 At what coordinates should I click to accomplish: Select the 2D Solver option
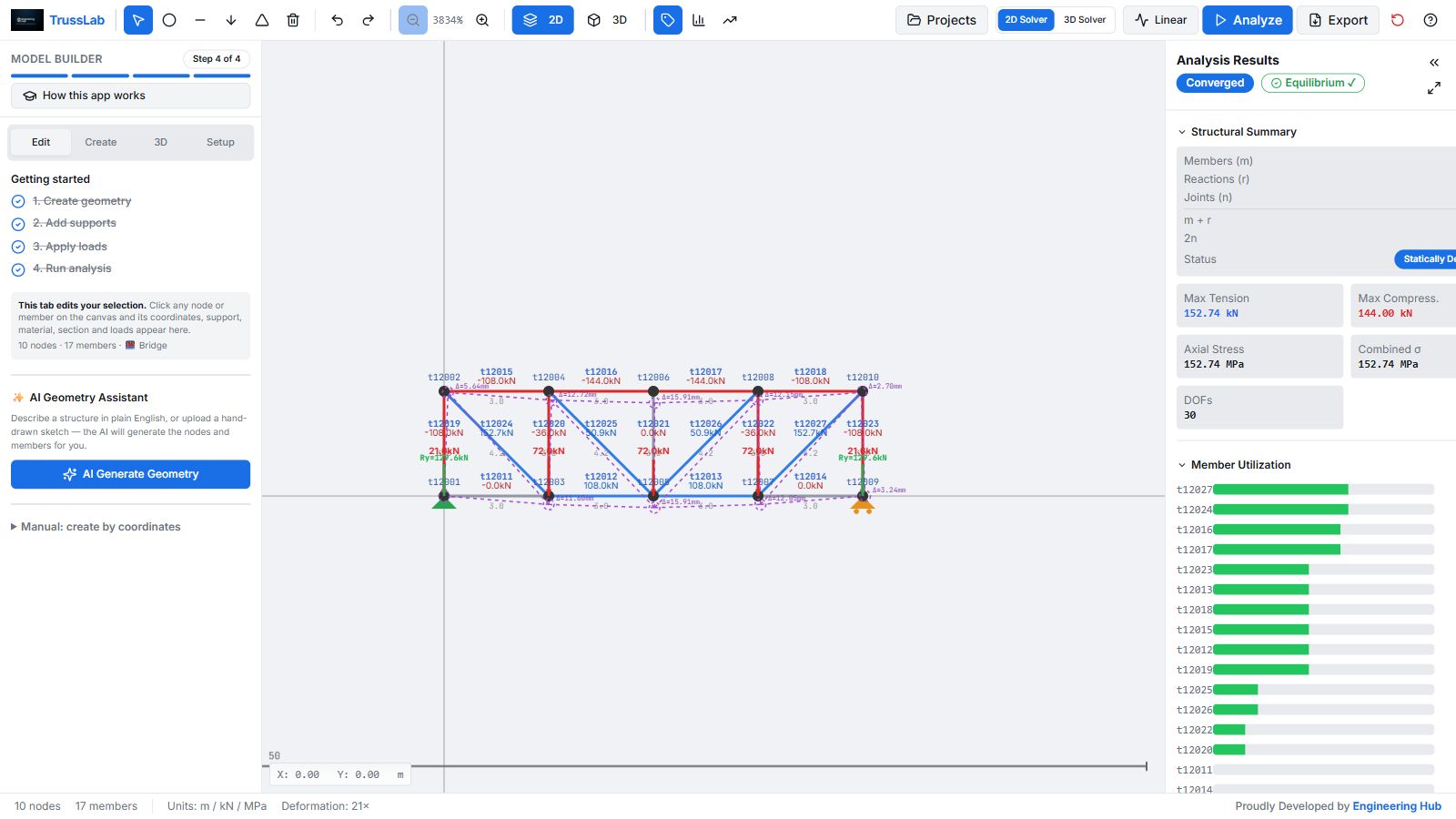coord(1026,20)
